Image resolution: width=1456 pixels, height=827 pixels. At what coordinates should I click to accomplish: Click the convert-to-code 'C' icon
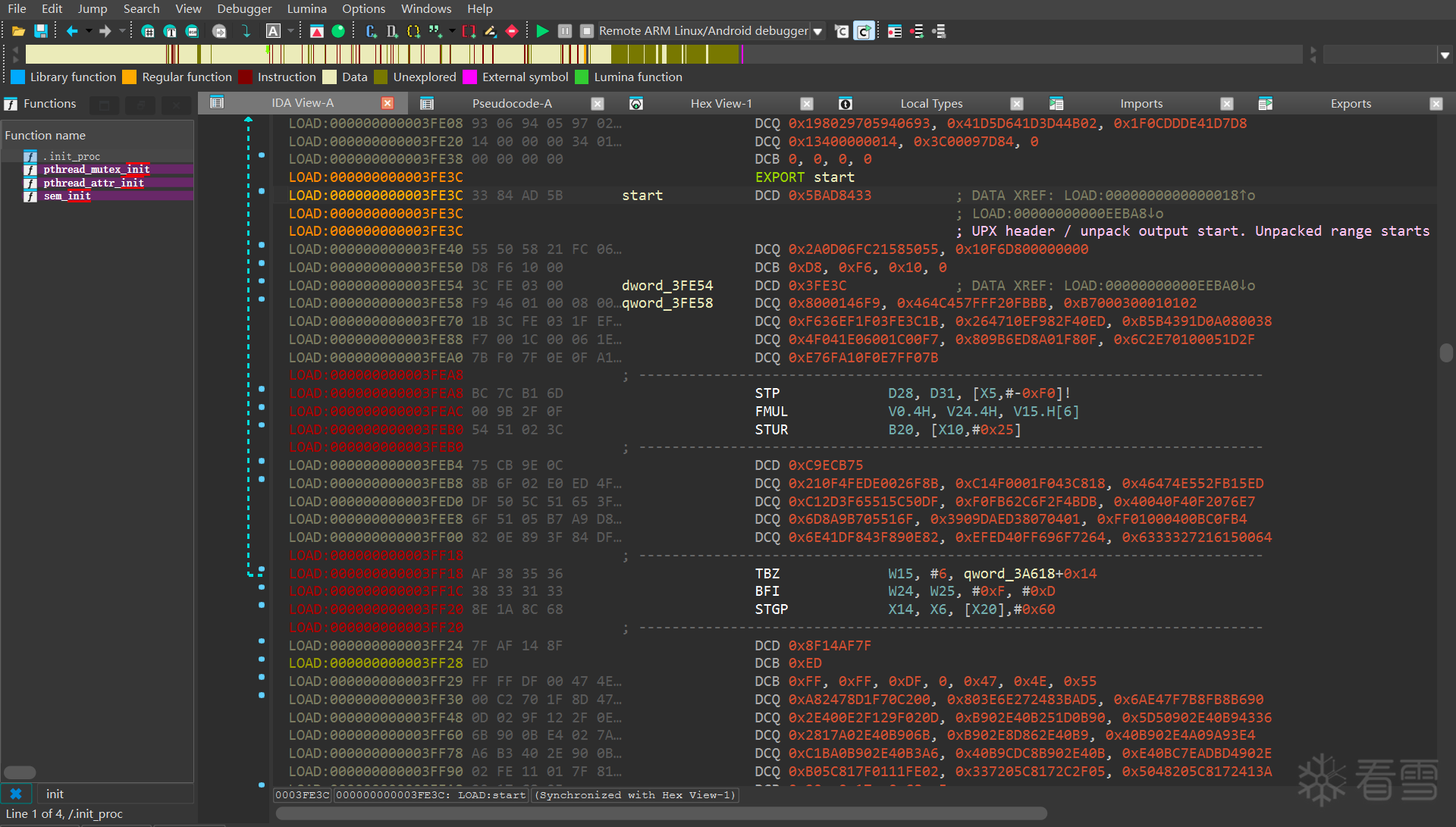pyautogui.click(x=371, y=31)
